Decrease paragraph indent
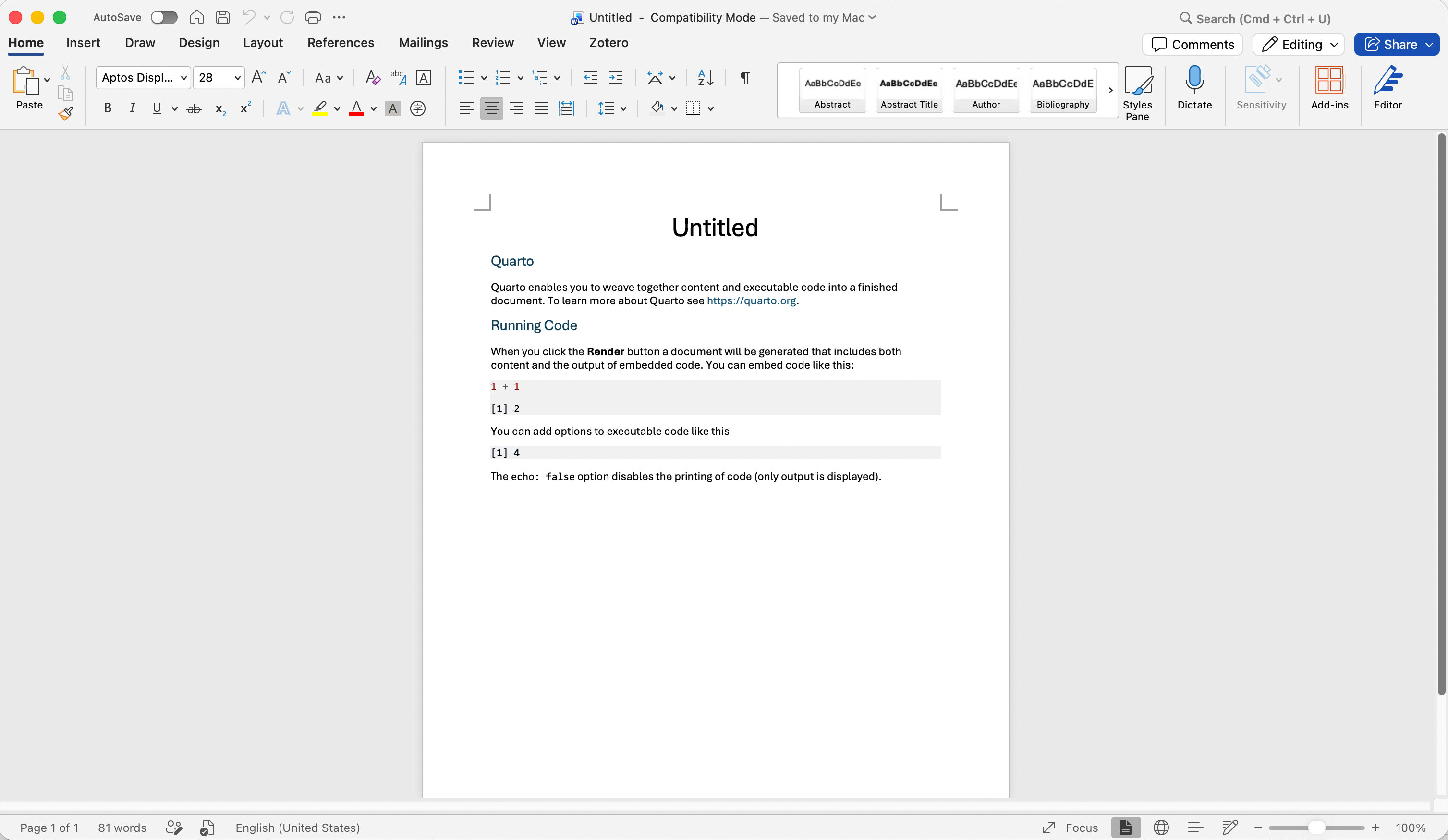 [590, 77]
